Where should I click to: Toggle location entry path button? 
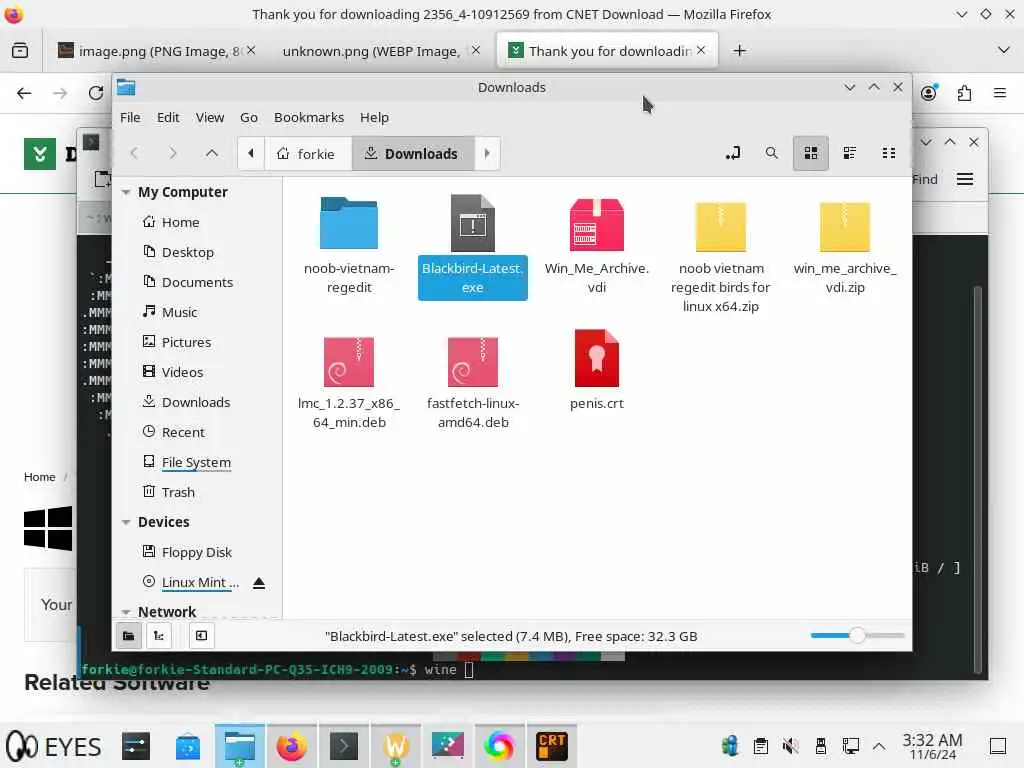coord(733,153)
